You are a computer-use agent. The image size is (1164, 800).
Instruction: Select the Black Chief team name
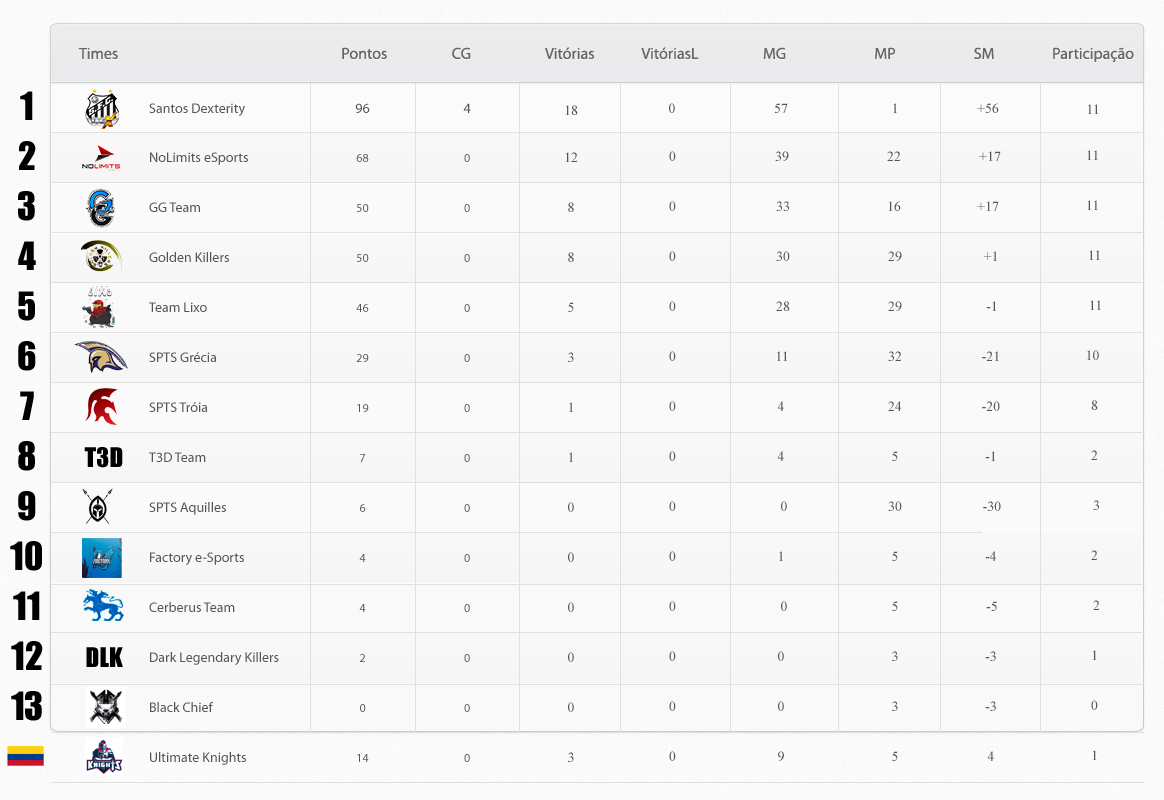point(181,708)
